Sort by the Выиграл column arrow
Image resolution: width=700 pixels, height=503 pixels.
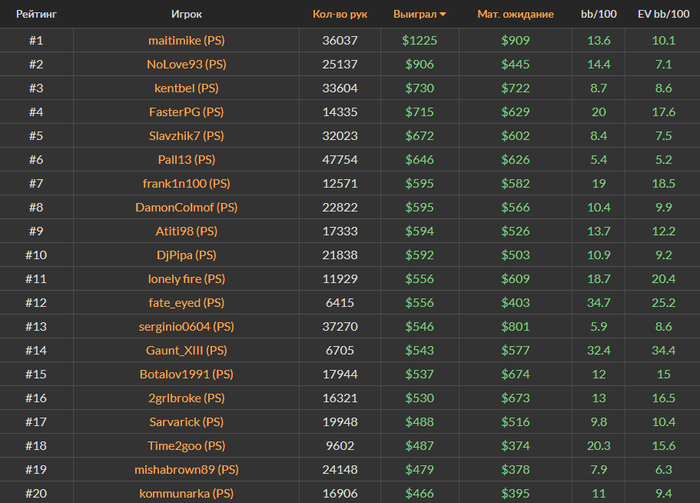pos(443,16)
